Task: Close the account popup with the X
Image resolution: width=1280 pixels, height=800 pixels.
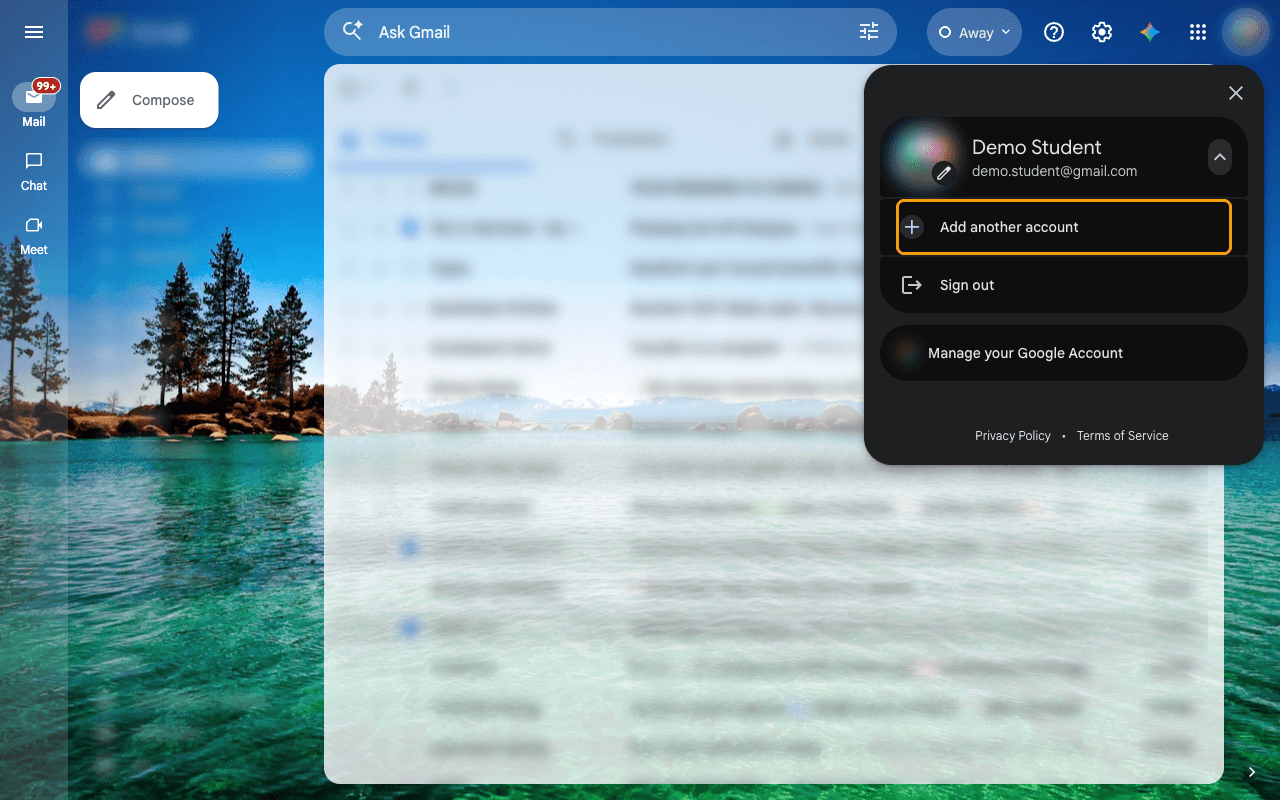Action: click(x=1236, y=93)
